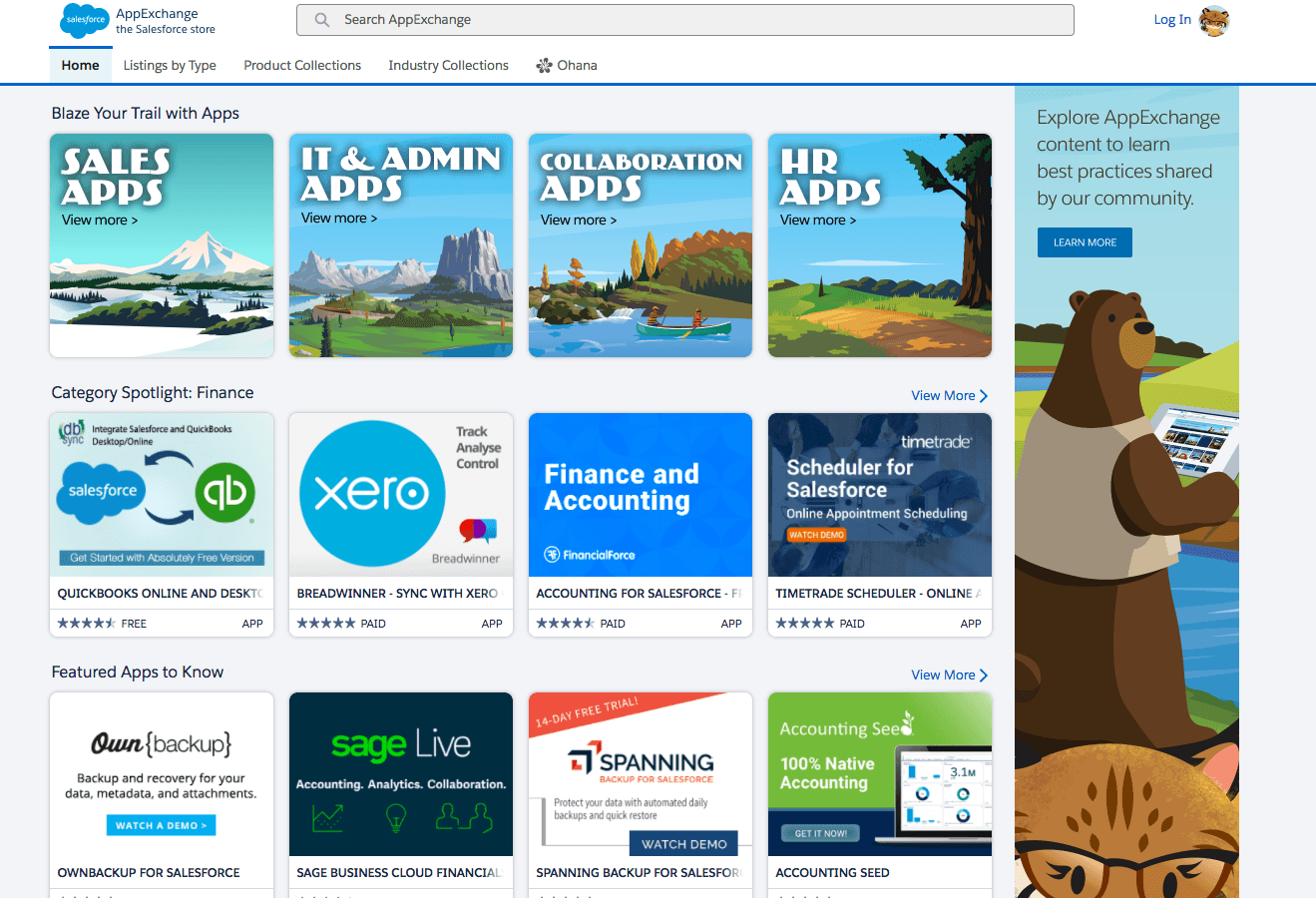The width and height of the screenshot is (1316, 898).
Task: Click the Search AppExchange field
Action: (685, 20)
